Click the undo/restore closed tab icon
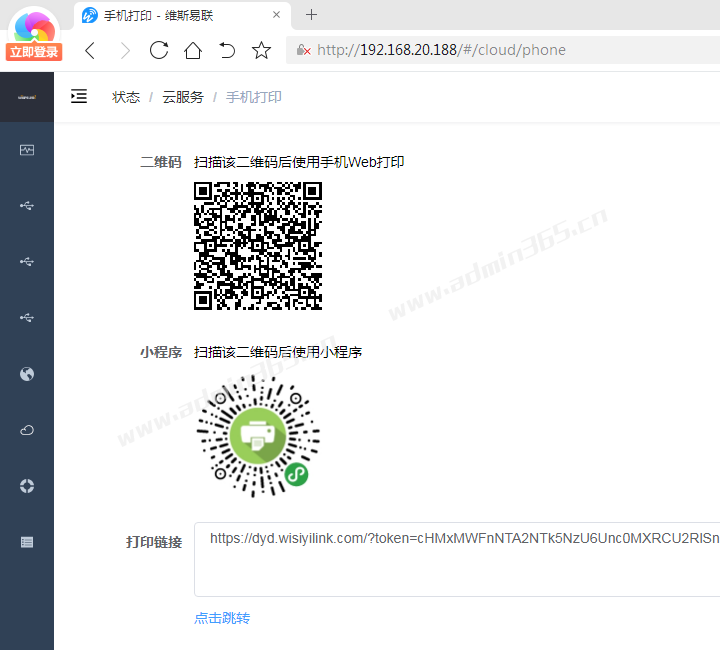 (227, 50)
